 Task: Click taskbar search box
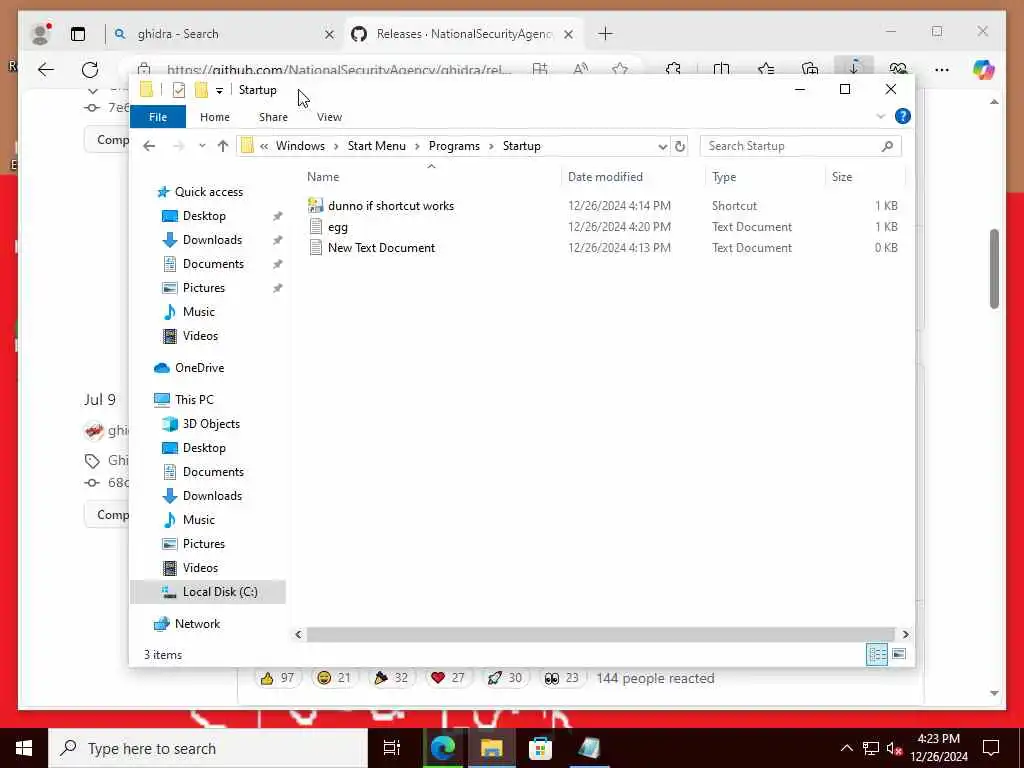(x=208, y=748)
